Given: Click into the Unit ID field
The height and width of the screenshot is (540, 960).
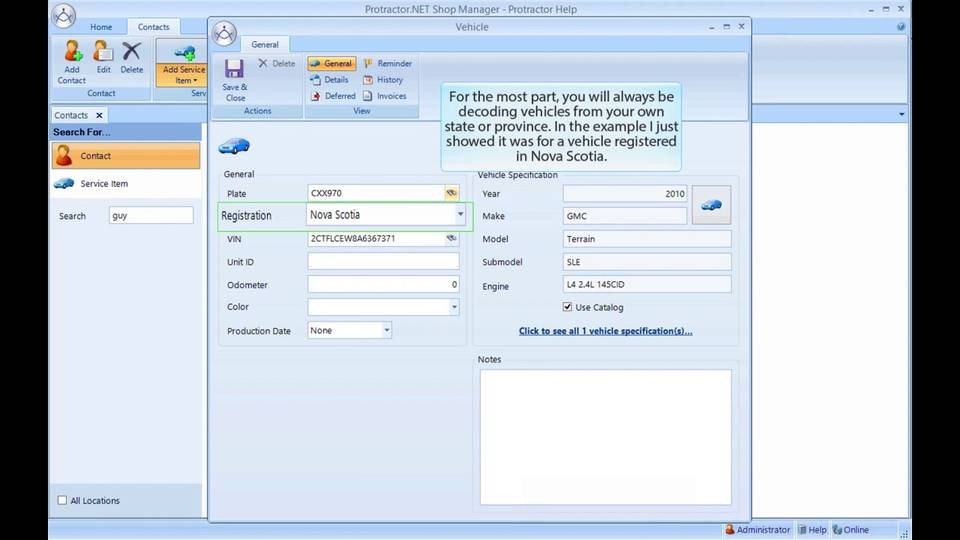Looking at the screenshot, I should click(x=383, y=261).
